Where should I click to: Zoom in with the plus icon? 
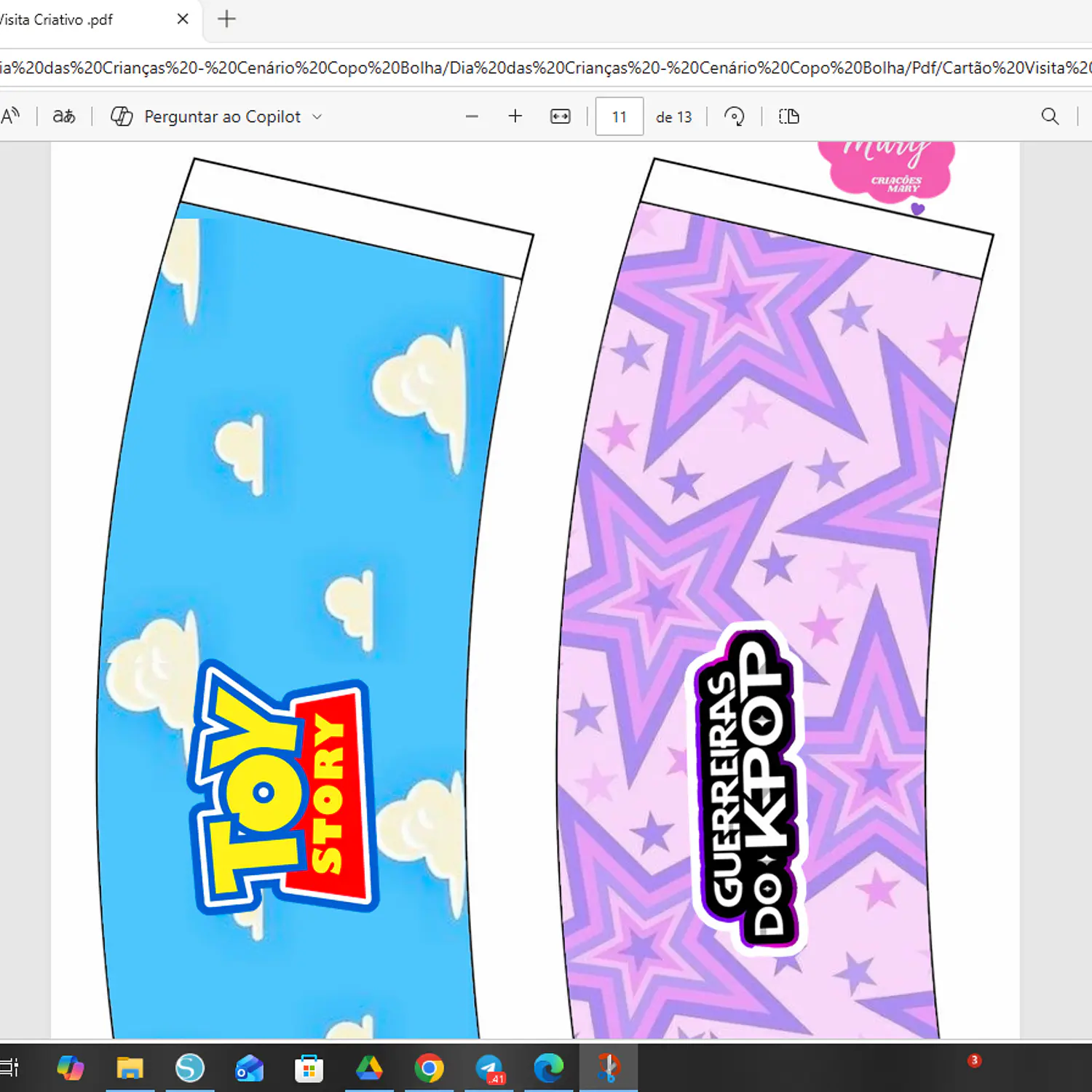515,116
